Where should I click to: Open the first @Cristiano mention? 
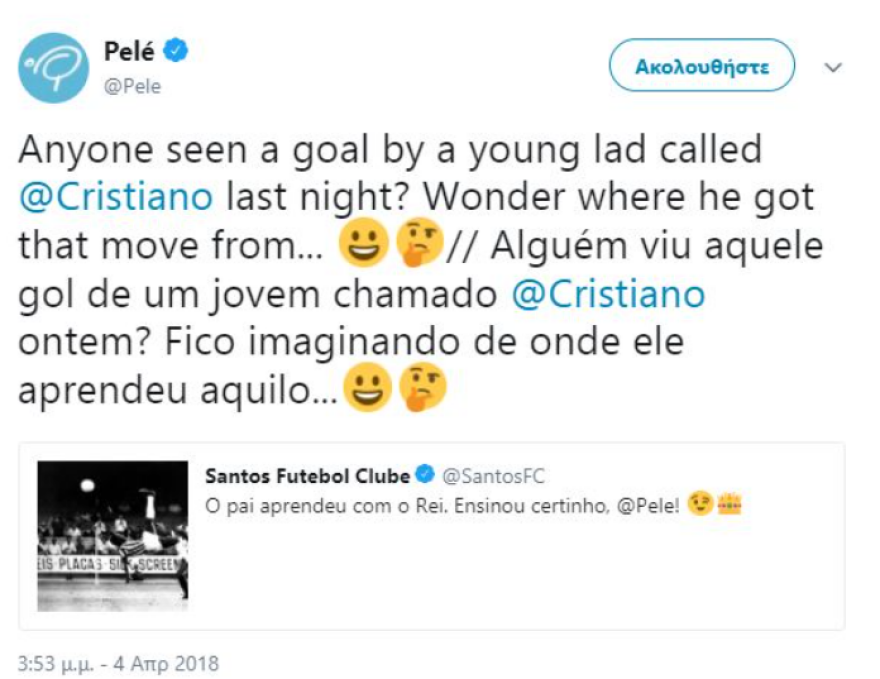pos(116,197)
